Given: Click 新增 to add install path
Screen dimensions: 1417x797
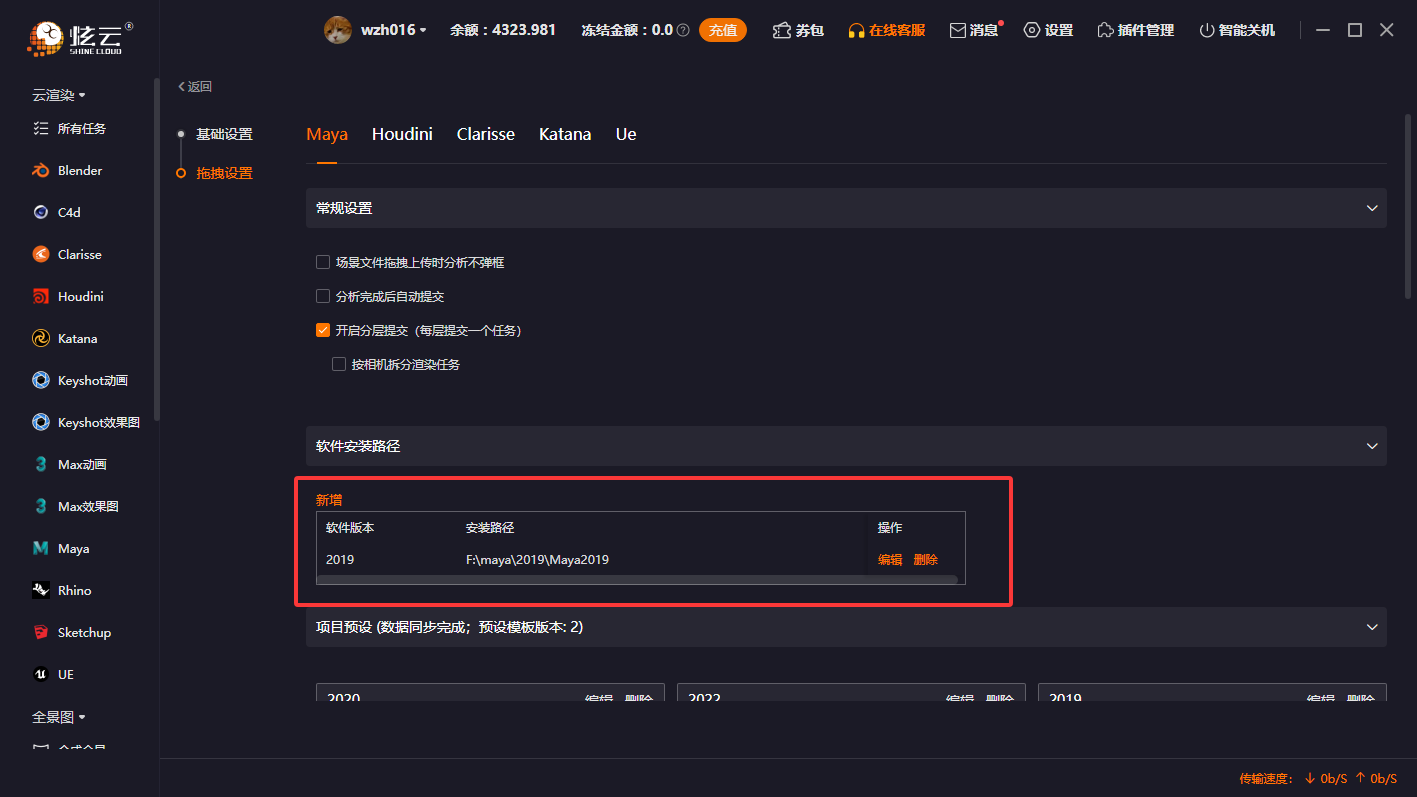Looking at the screenshot, I should [329, 500].
